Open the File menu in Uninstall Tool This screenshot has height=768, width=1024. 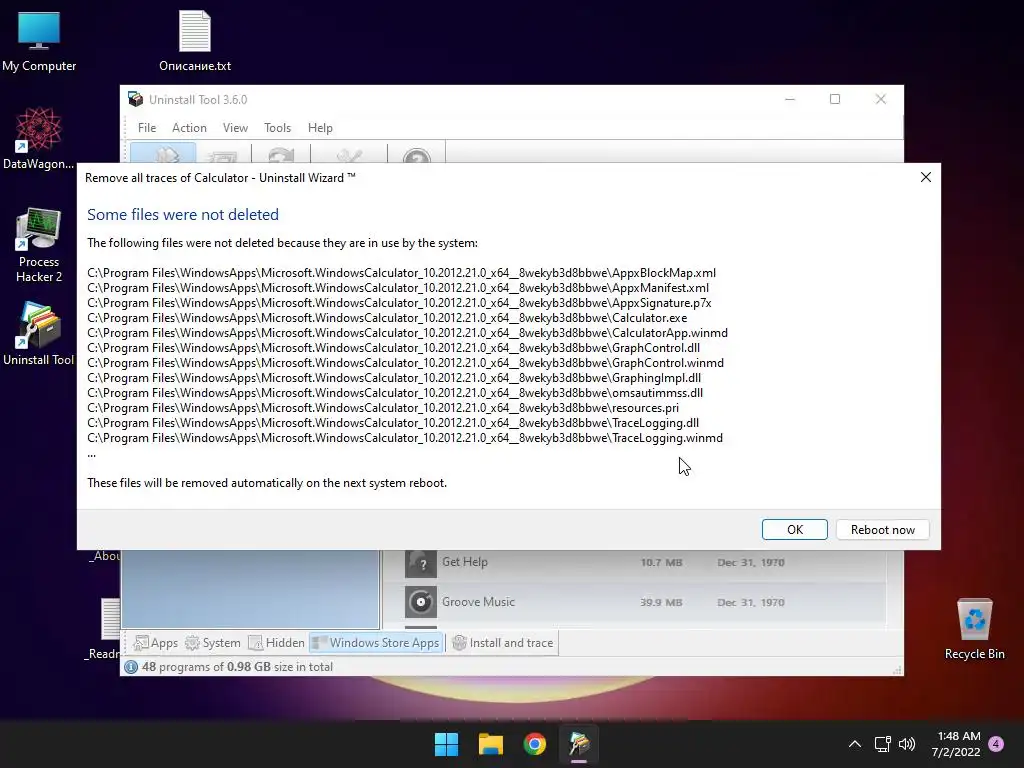tap(147, 128)
